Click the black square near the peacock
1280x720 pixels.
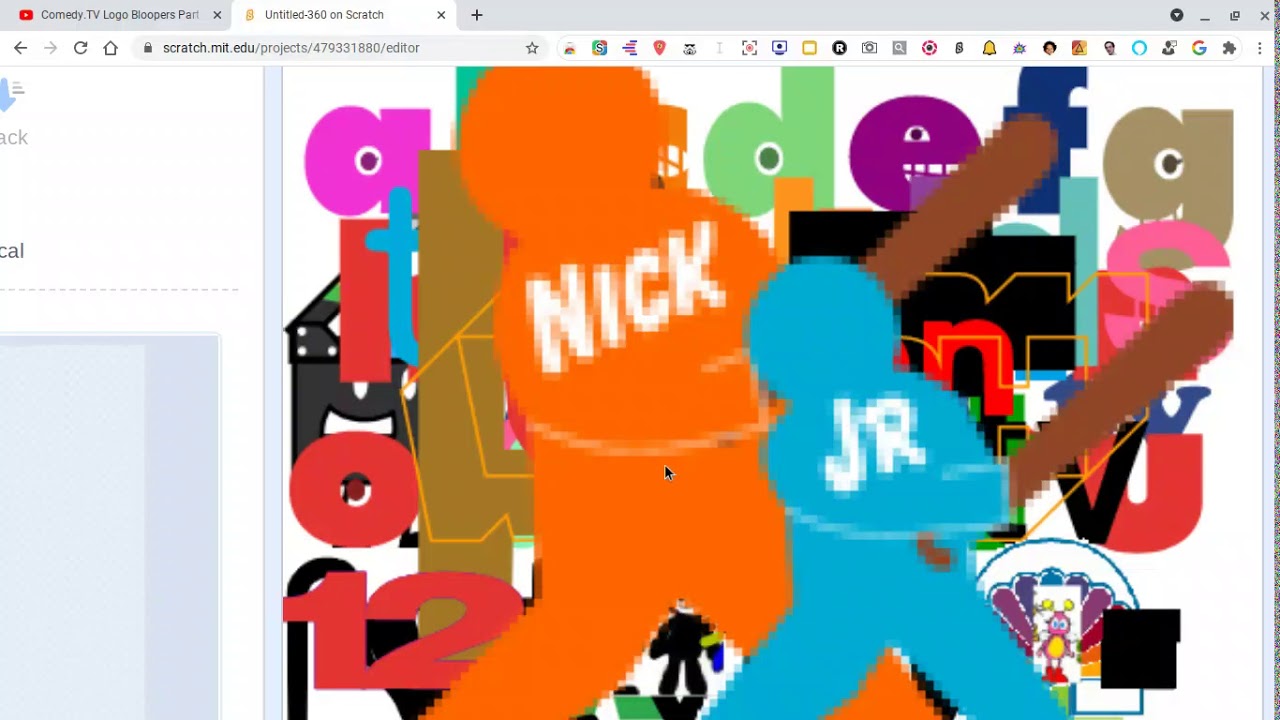1140,648
